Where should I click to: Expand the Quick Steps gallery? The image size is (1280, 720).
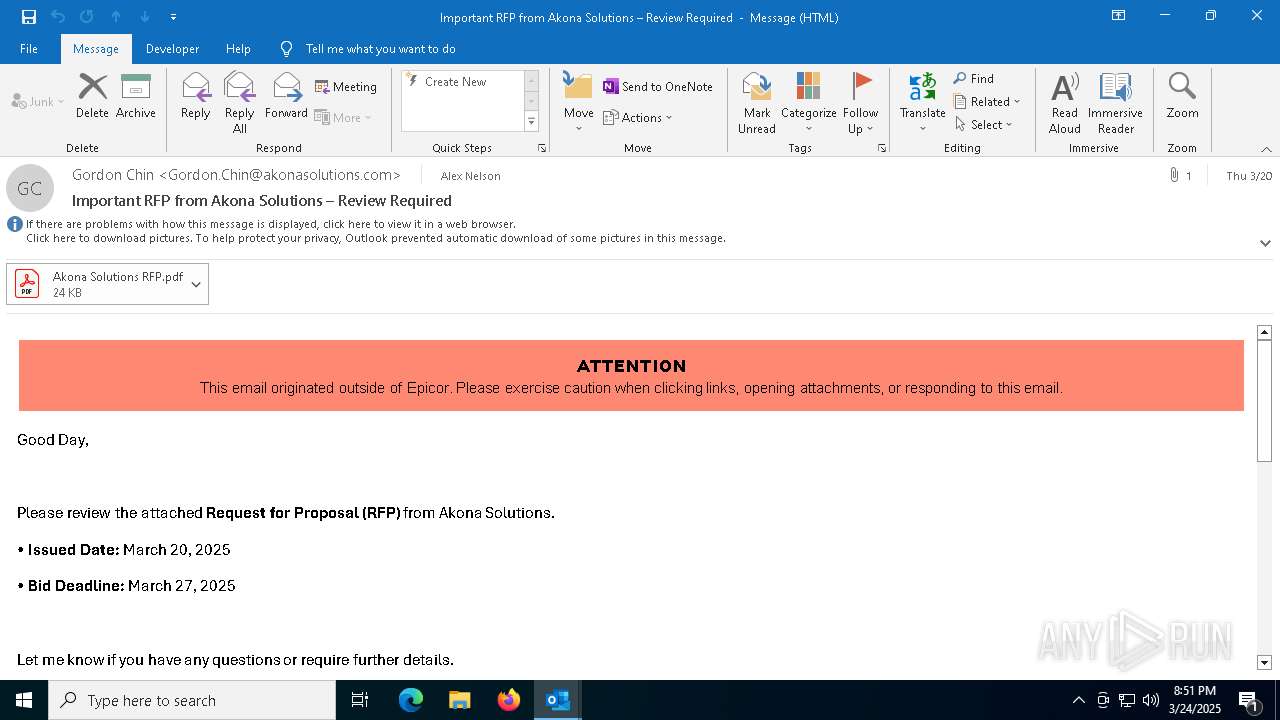pyautogui.click(x=532, y=122)
